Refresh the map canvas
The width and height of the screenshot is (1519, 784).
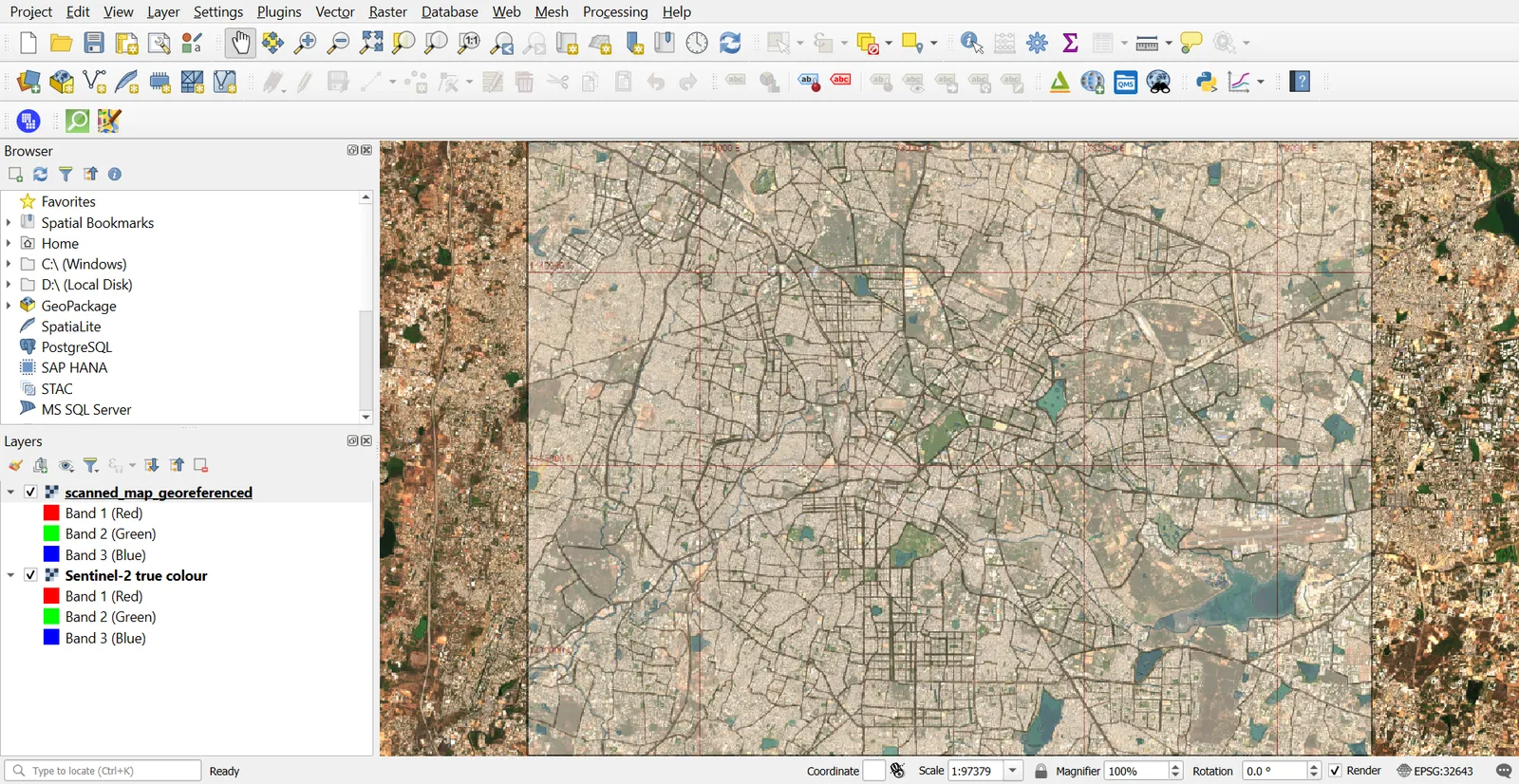(730, 43)
